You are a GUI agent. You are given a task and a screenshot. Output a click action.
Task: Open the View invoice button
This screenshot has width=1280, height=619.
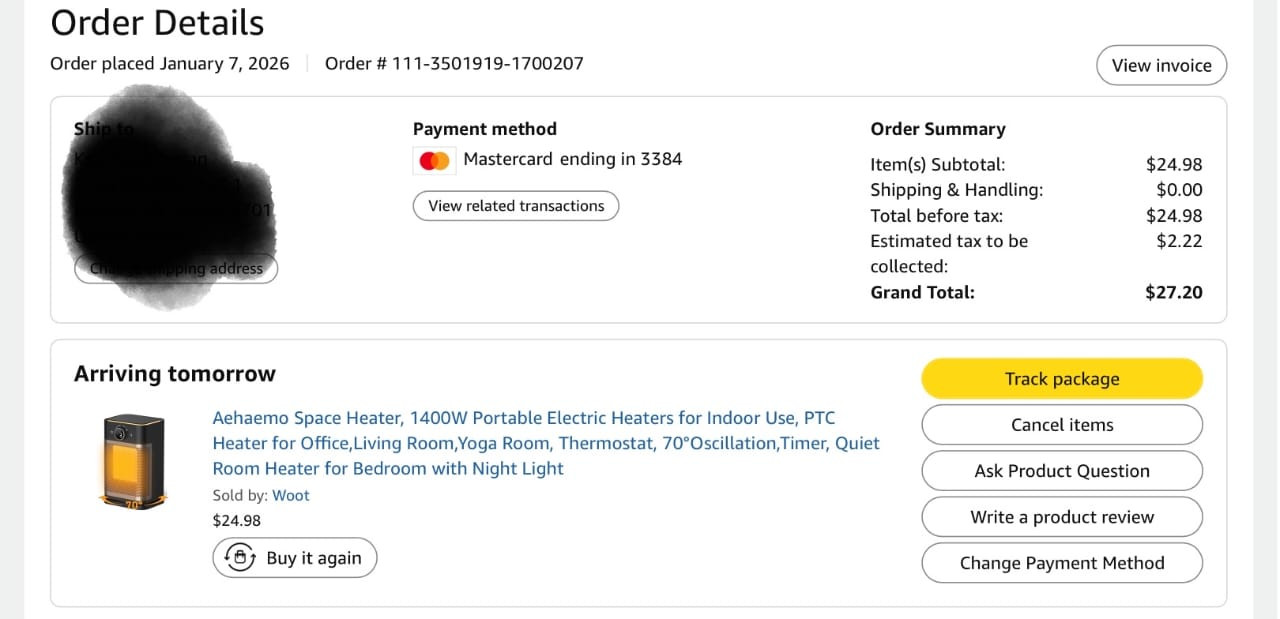pos(1161,66)
